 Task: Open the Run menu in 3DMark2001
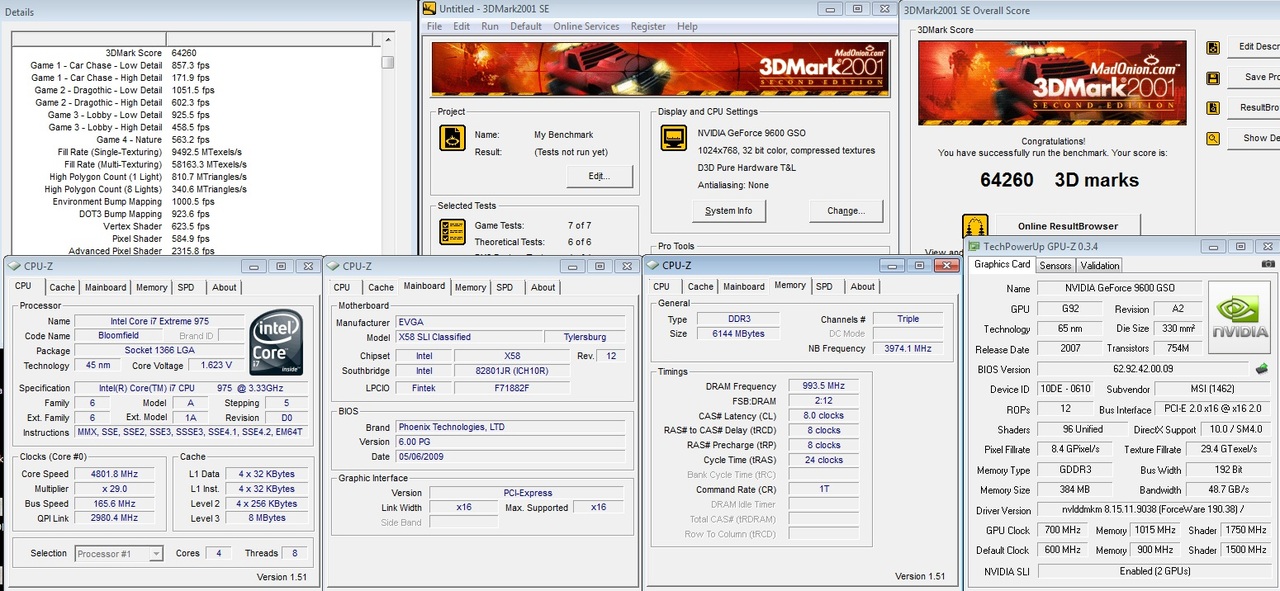click(490, 27)
